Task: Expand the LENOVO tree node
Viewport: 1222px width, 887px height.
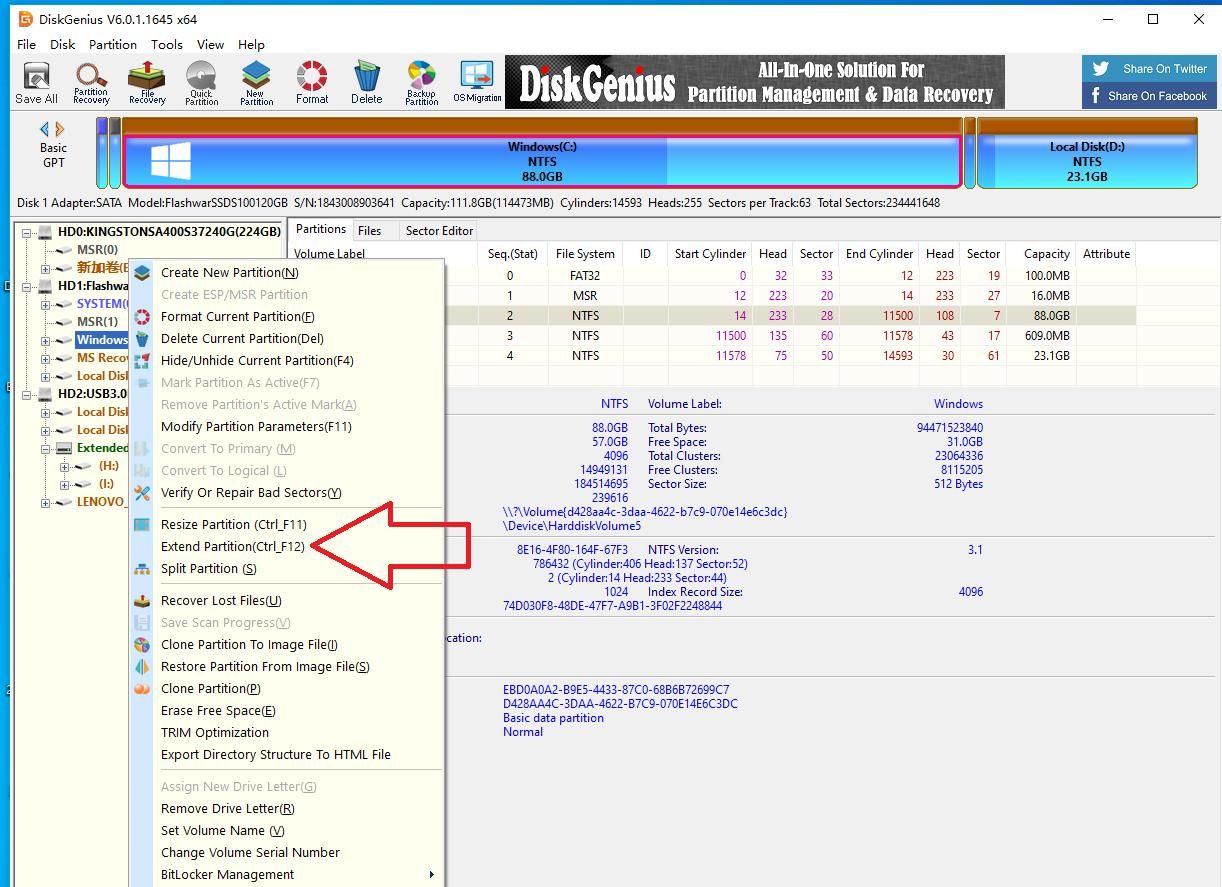Action: click(x=46, y=502)
